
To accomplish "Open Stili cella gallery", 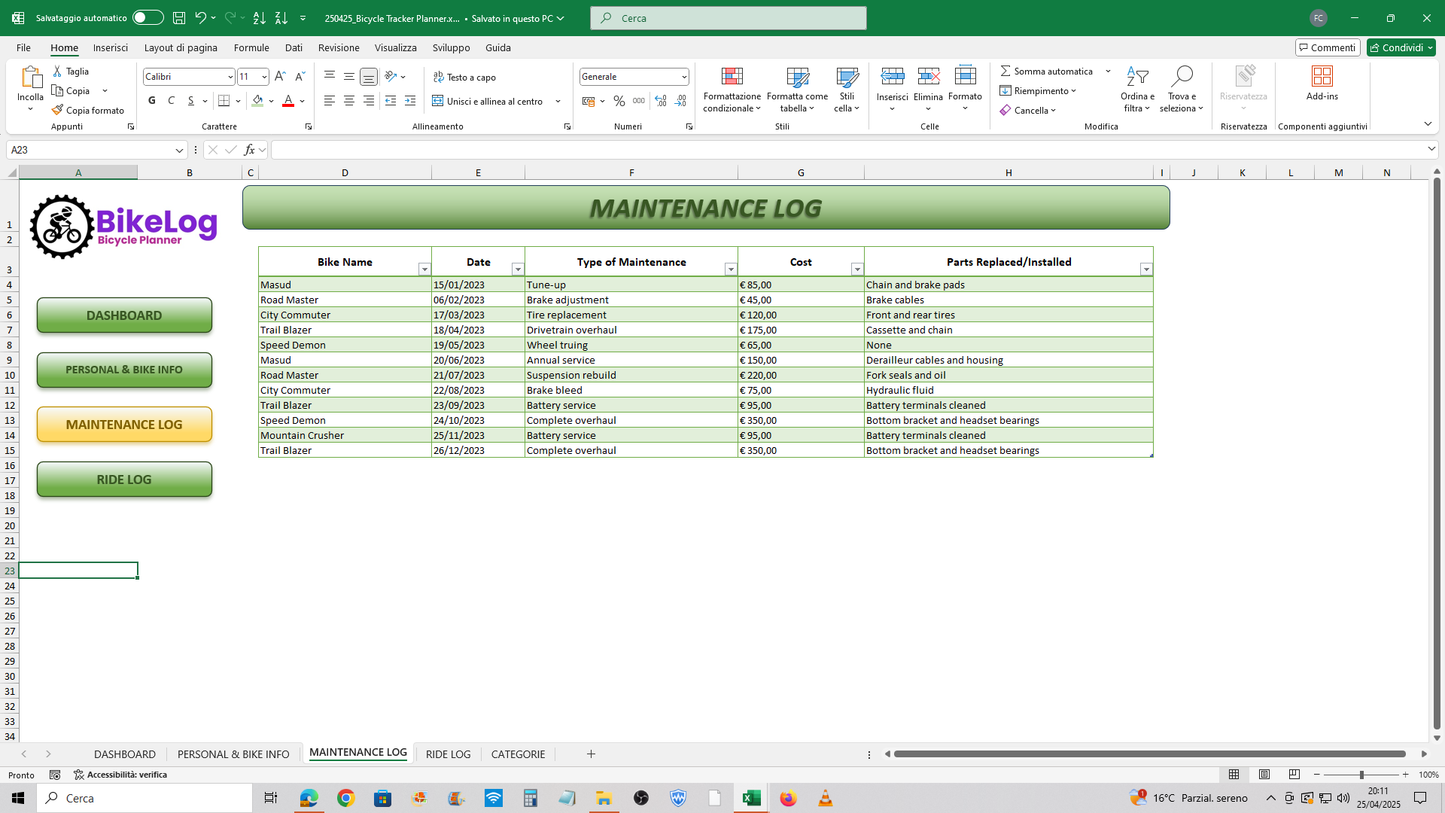I will [847, 89].
